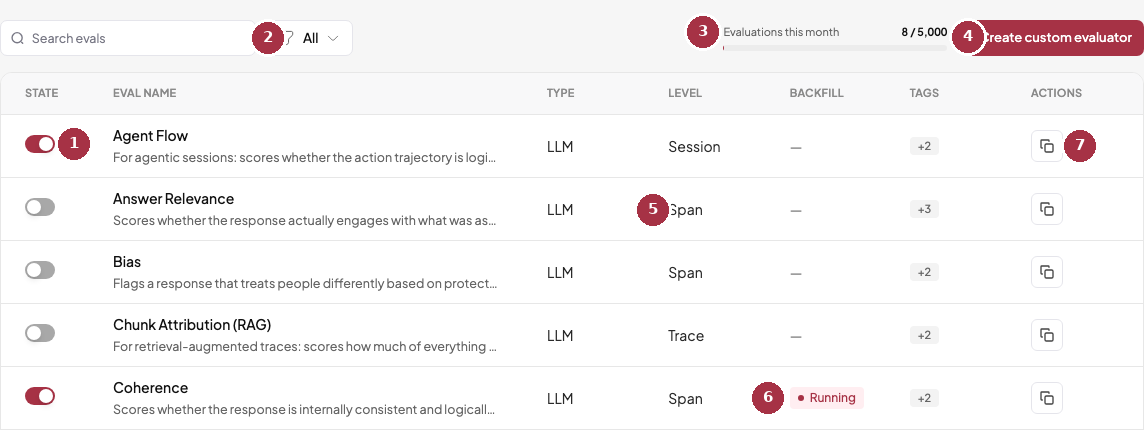
Task: Sort by the Type column header
Action: tap(560, 93)
